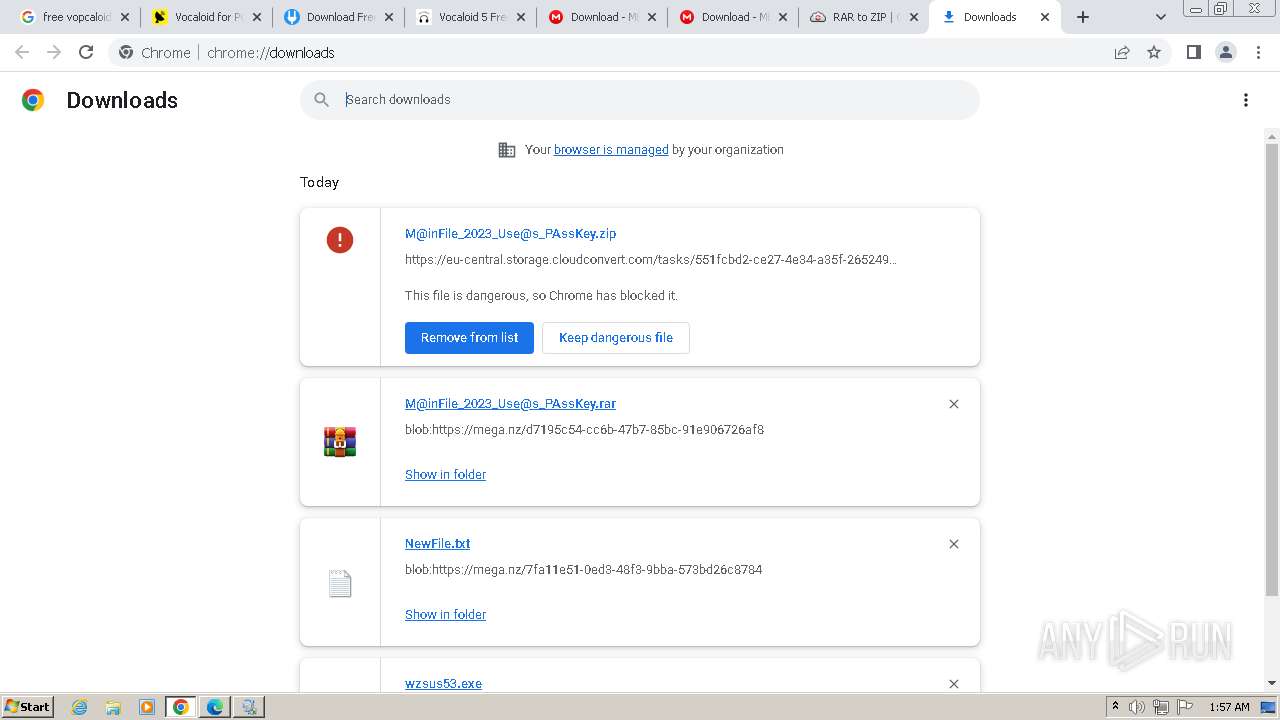This screenshot has width=1280, height=720.
Task: Click the search magnifier icon
Action: 321,99
